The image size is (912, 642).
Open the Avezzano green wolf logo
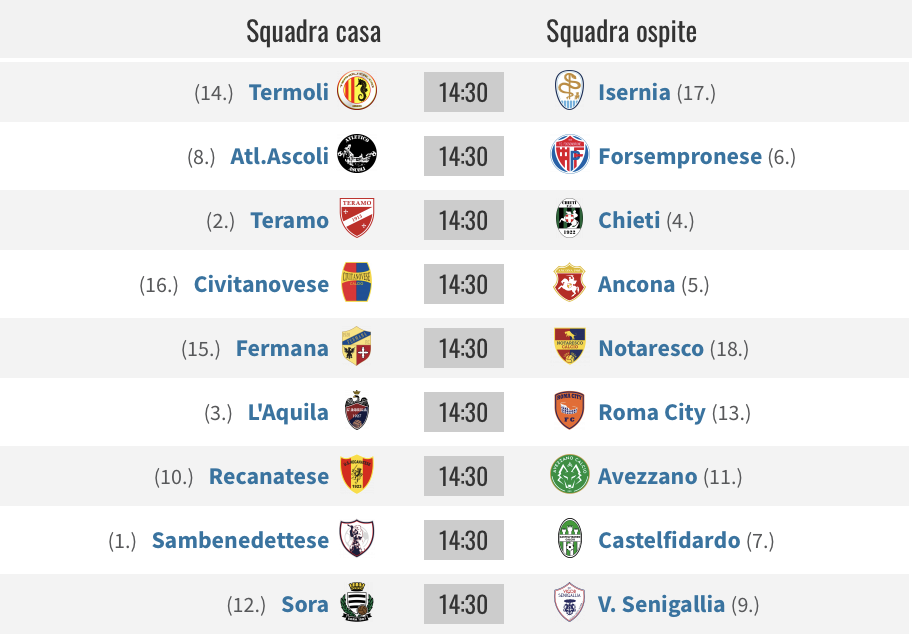click(569, 475)
